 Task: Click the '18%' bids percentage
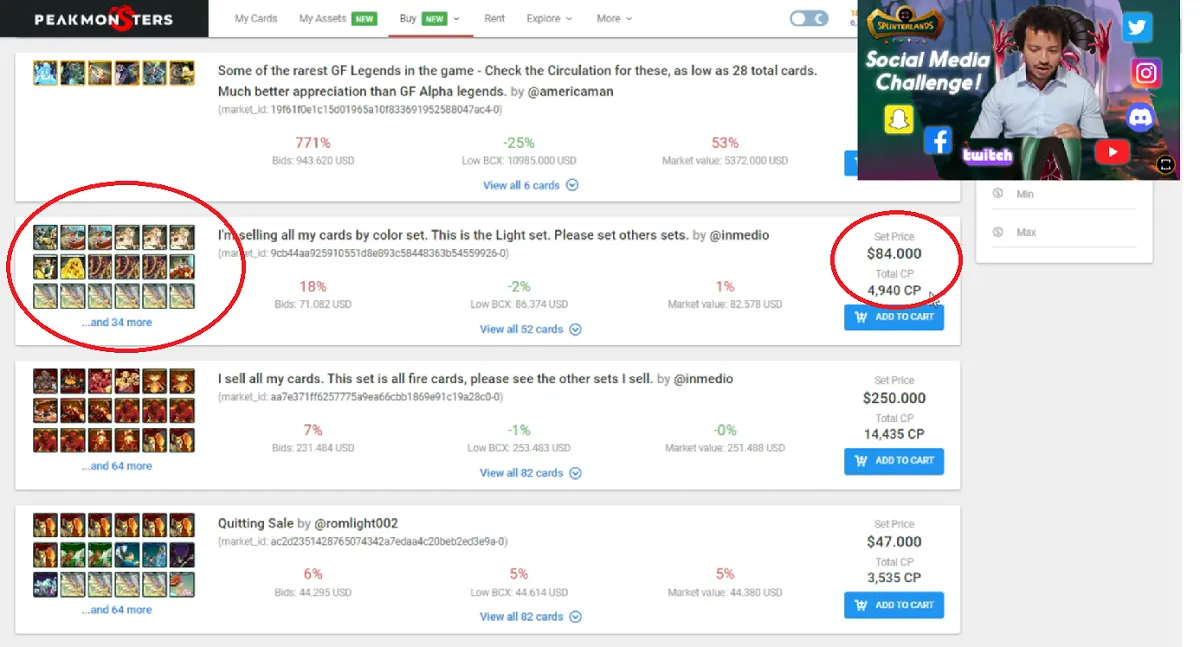pos(313,287)
